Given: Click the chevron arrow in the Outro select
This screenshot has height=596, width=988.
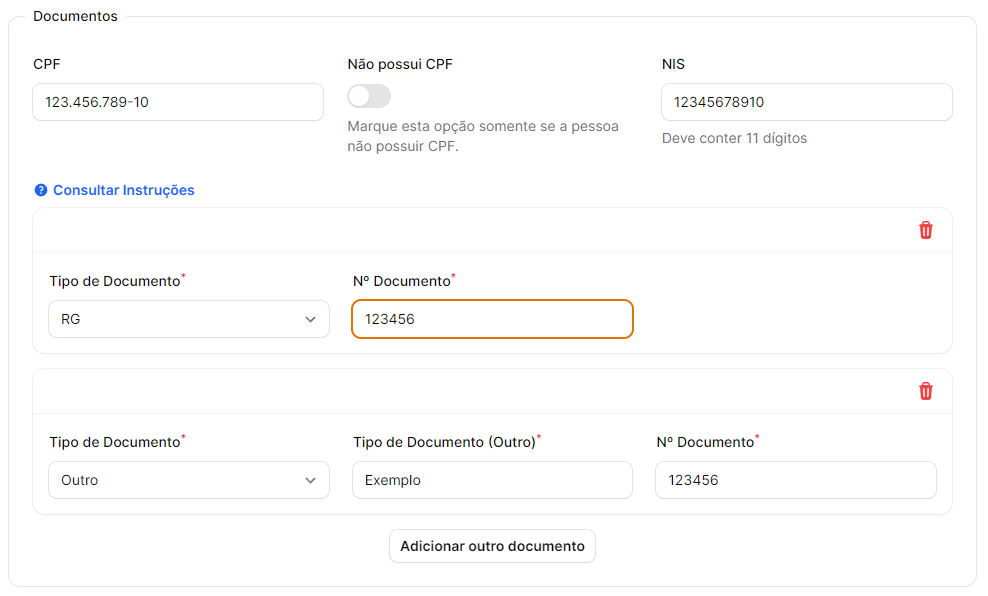Looking at the screenshot, I should pyautogui.click(x=310, y=480).
